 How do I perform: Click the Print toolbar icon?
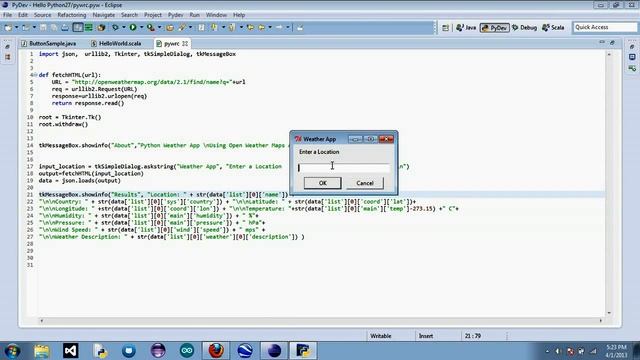65,28
